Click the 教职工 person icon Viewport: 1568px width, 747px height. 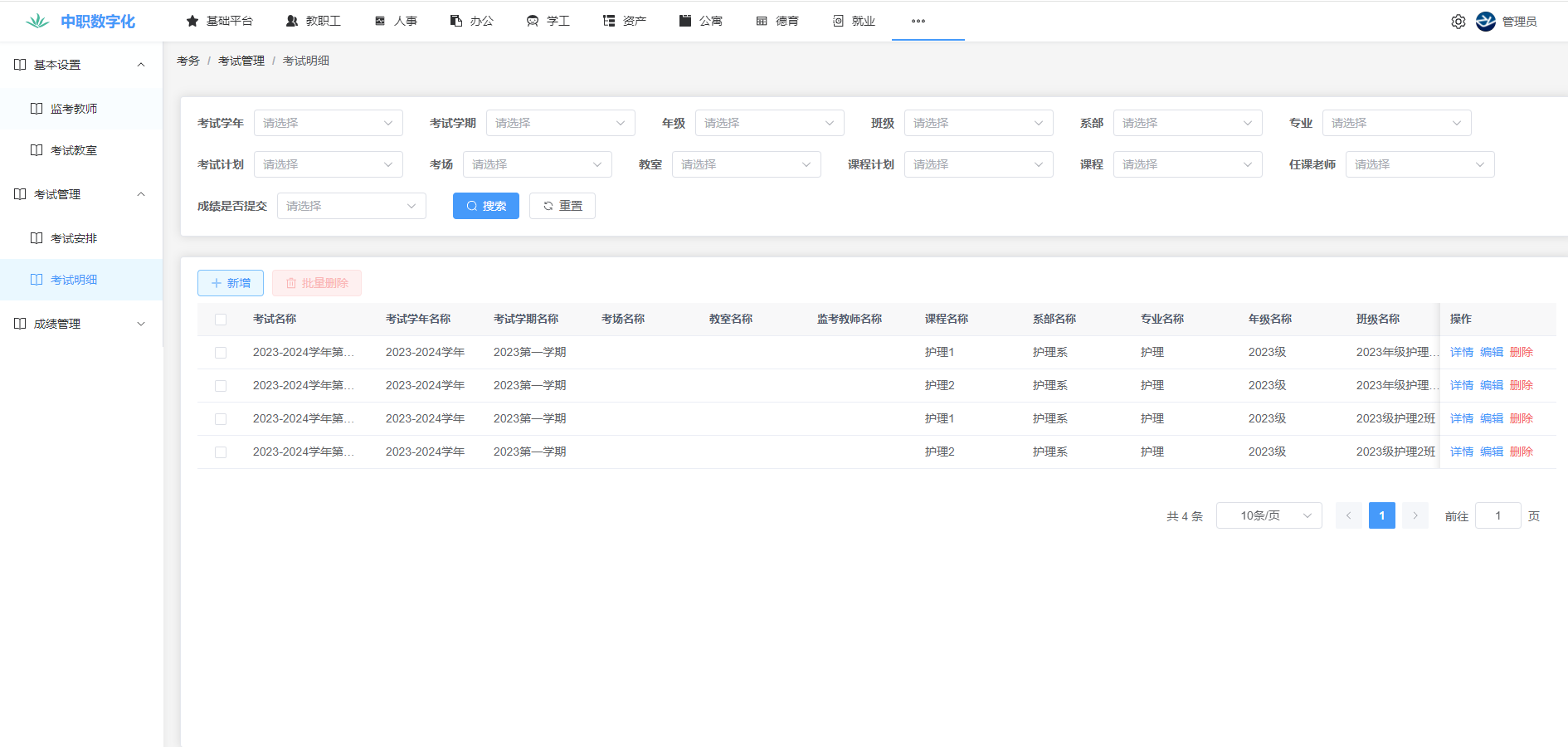(x=292, y=21)
